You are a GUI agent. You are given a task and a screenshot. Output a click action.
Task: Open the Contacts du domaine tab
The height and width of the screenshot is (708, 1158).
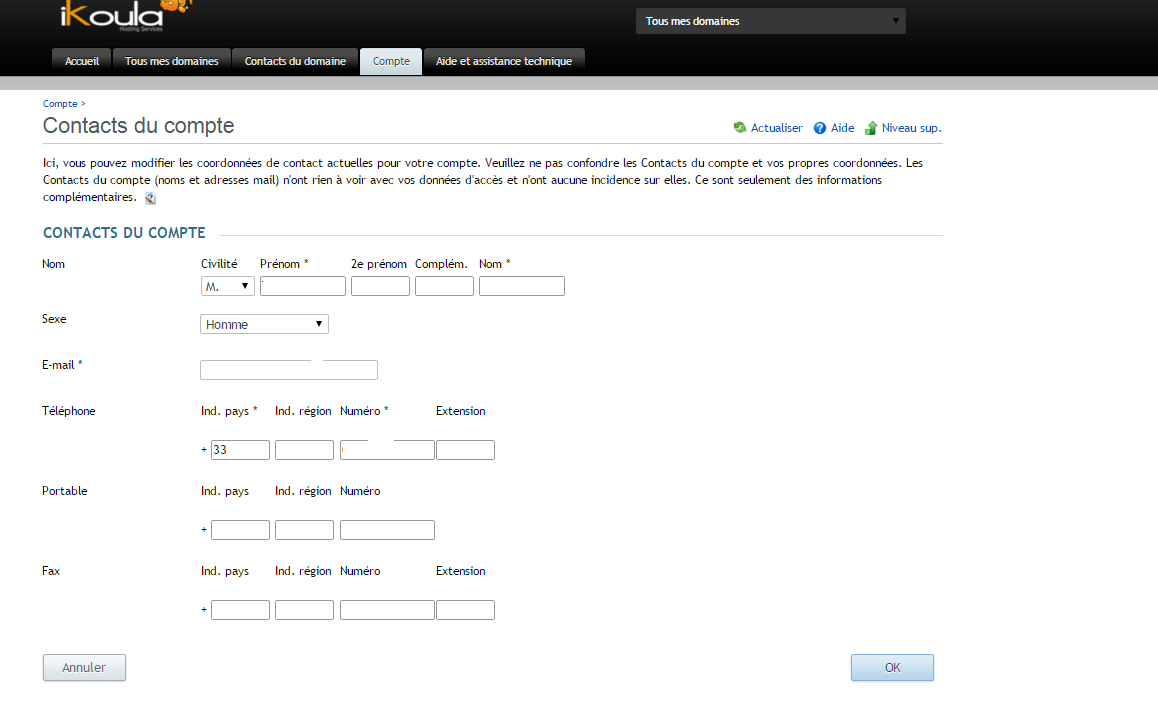point(295,61)
